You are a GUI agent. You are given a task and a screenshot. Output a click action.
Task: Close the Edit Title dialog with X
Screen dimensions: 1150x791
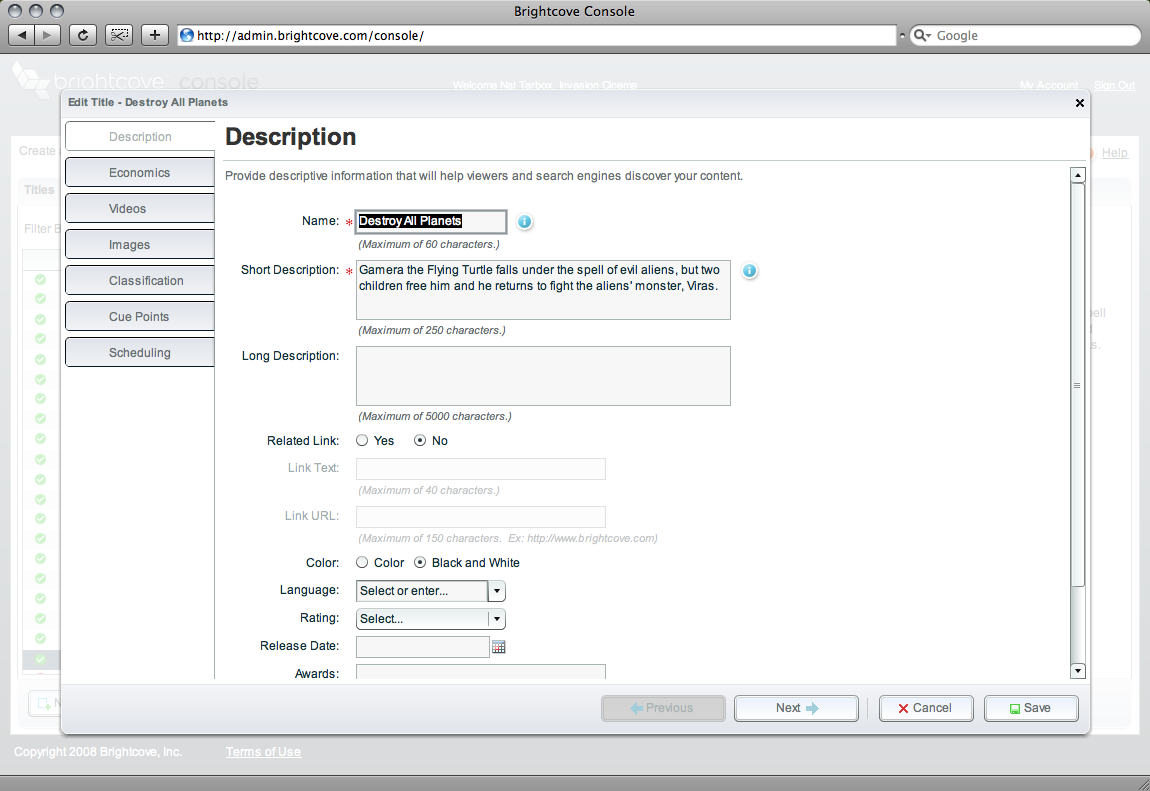click(x=1079, y=103)
